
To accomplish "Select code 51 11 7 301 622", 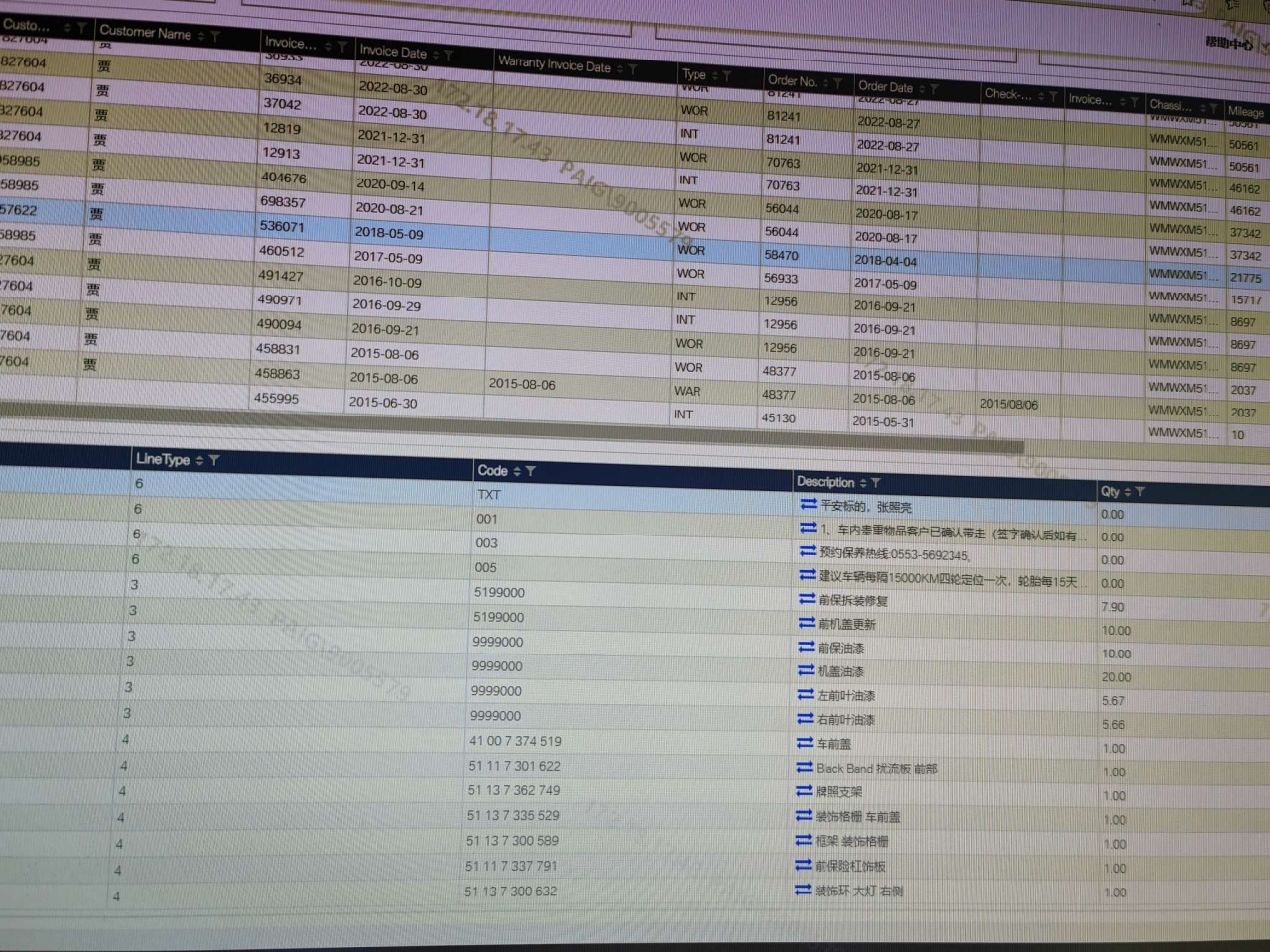I will coord(514,766).
